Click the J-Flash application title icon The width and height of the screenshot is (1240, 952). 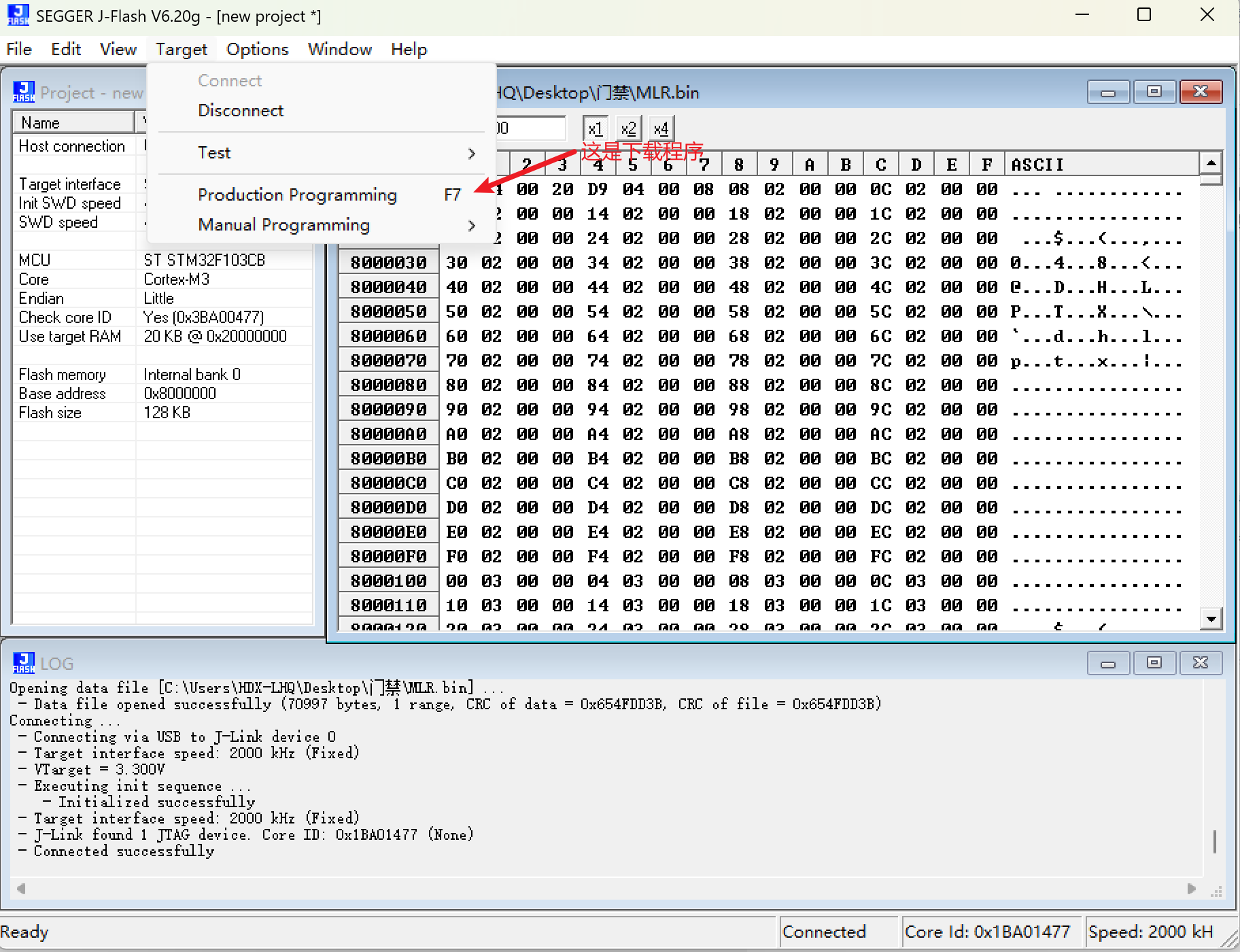pyautogui.click(x=18, y=15)
